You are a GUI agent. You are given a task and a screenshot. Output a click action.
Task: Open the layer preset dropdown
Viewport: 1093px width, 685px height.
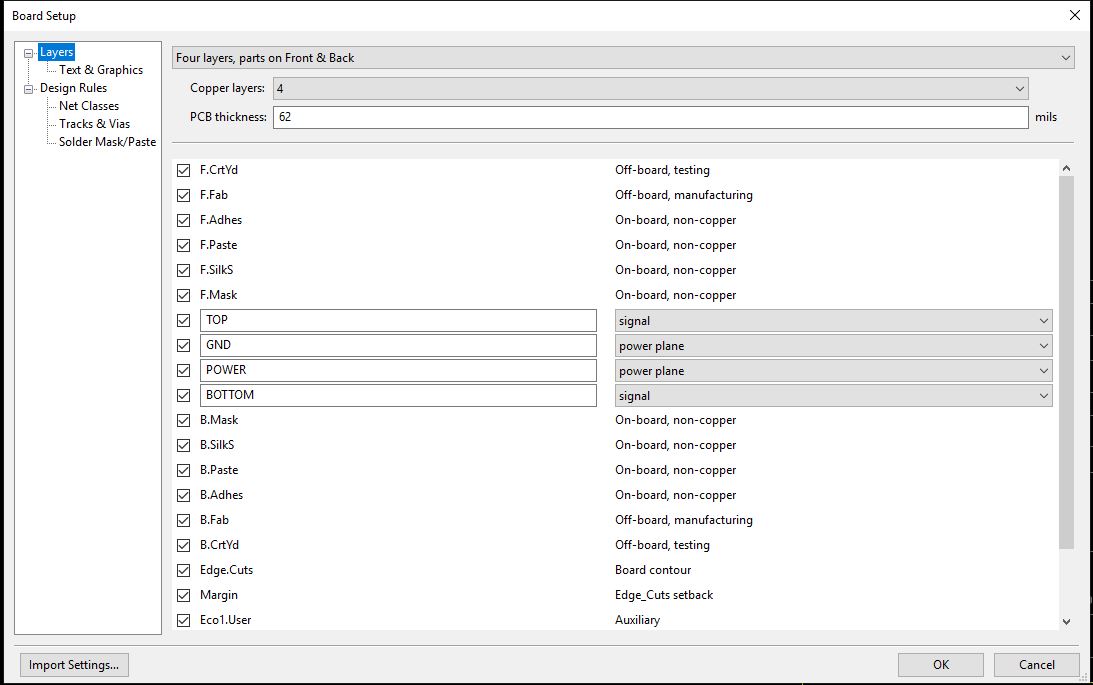click(623, 58)
